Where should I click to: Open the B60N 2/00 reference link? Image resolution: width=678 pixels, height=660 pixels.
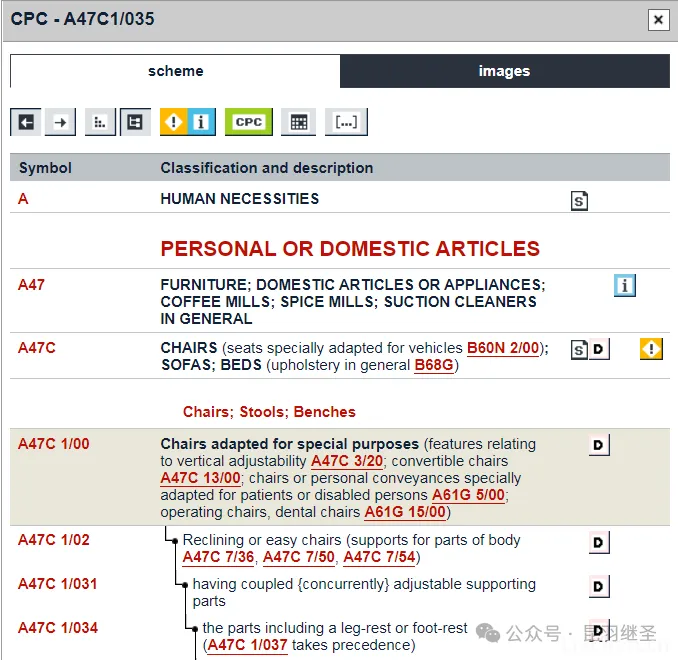pyautogui.click(x=503, y=348)
